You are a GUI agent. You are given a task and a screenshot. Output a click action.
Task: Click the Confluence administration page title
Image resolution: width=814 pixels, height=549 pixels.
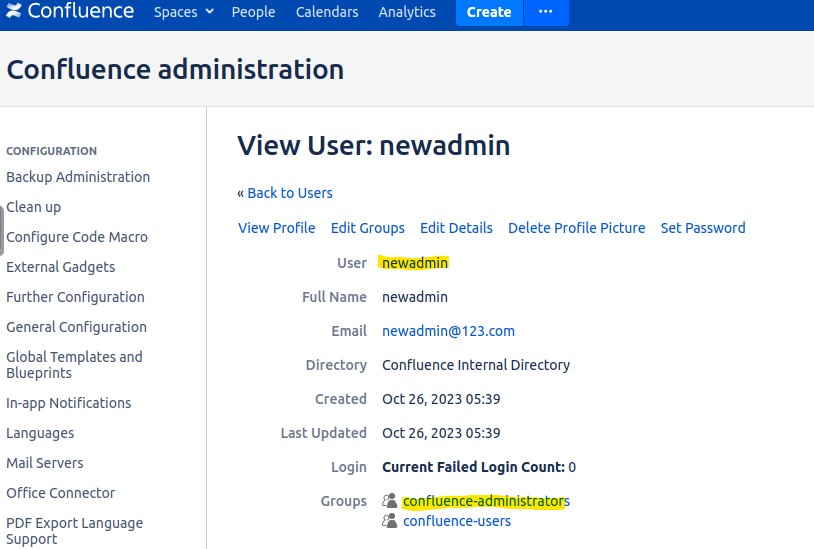point(175,70)
